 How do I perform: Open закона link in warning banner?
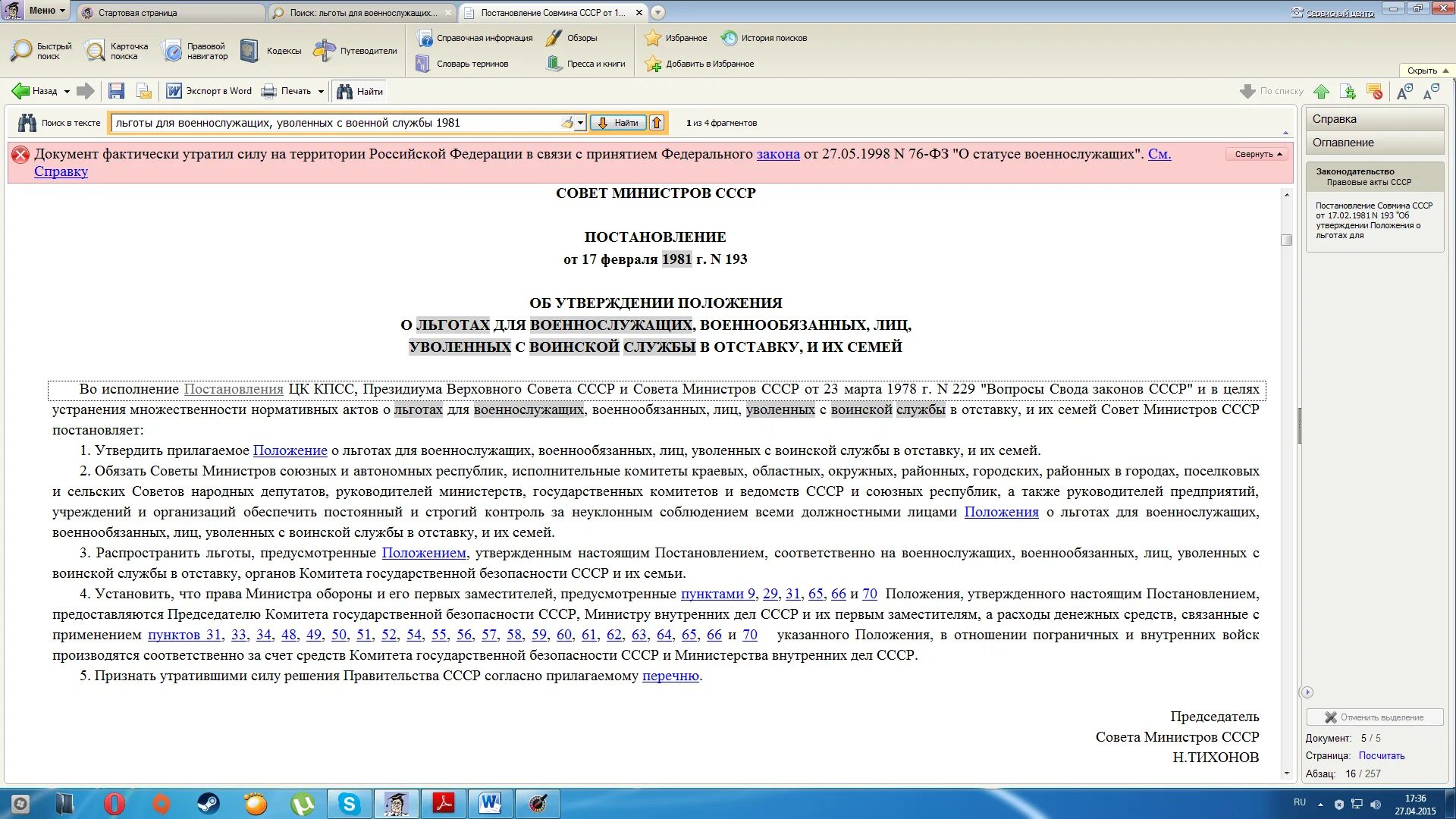pos(778,154)
